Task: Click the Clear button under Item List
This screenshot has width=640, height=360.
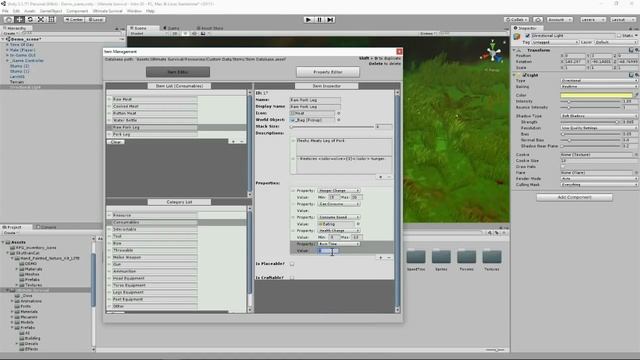Action: coord(116,142)
